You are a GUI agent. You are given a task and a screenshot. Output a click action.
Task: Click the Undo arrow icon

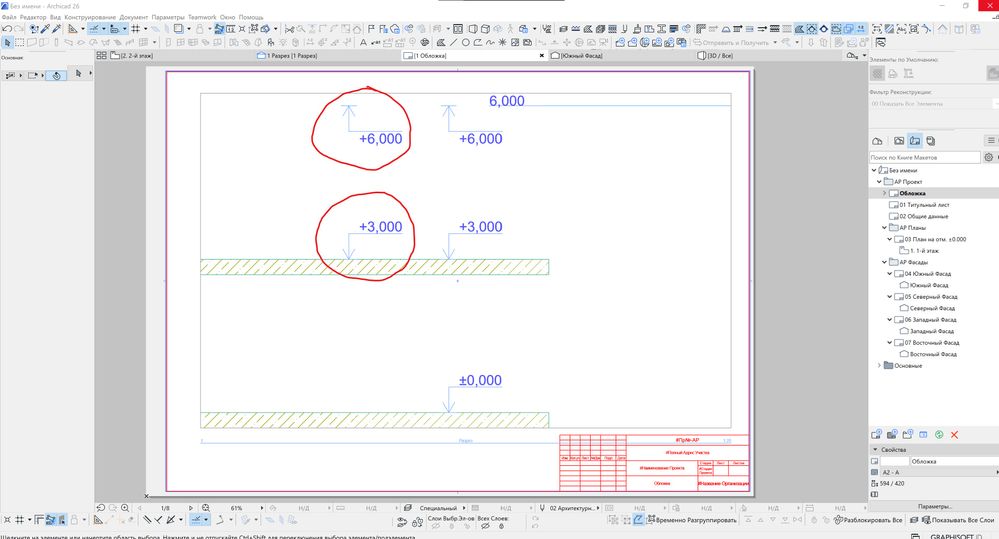coord(6,29)
